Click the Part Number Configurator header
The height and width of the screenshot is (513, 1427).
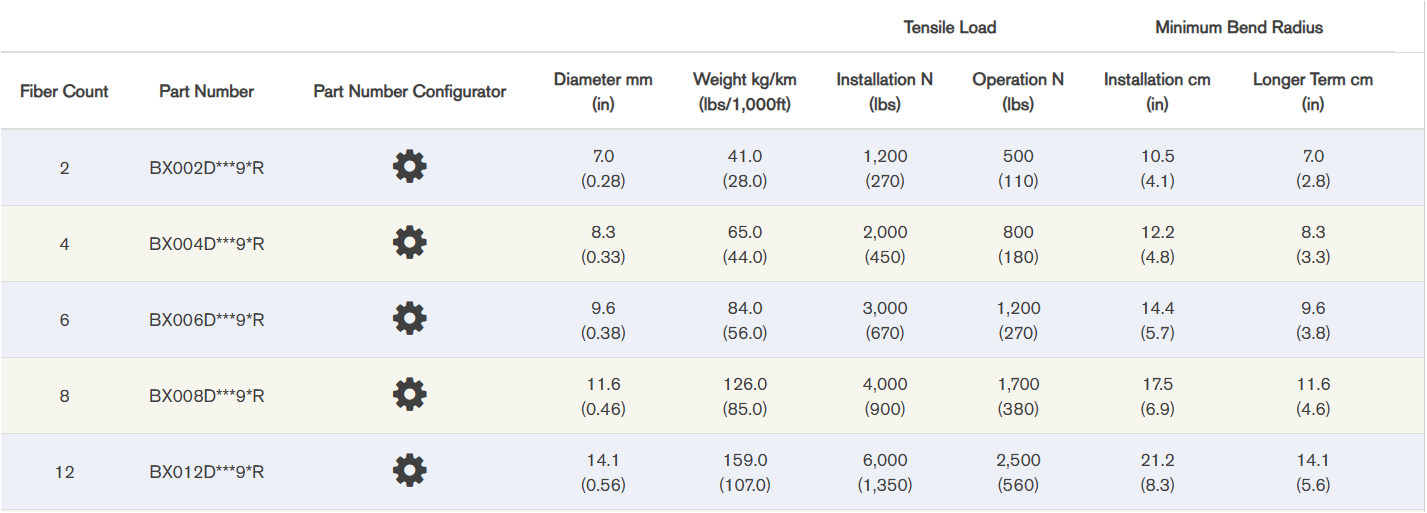(410, 91)
